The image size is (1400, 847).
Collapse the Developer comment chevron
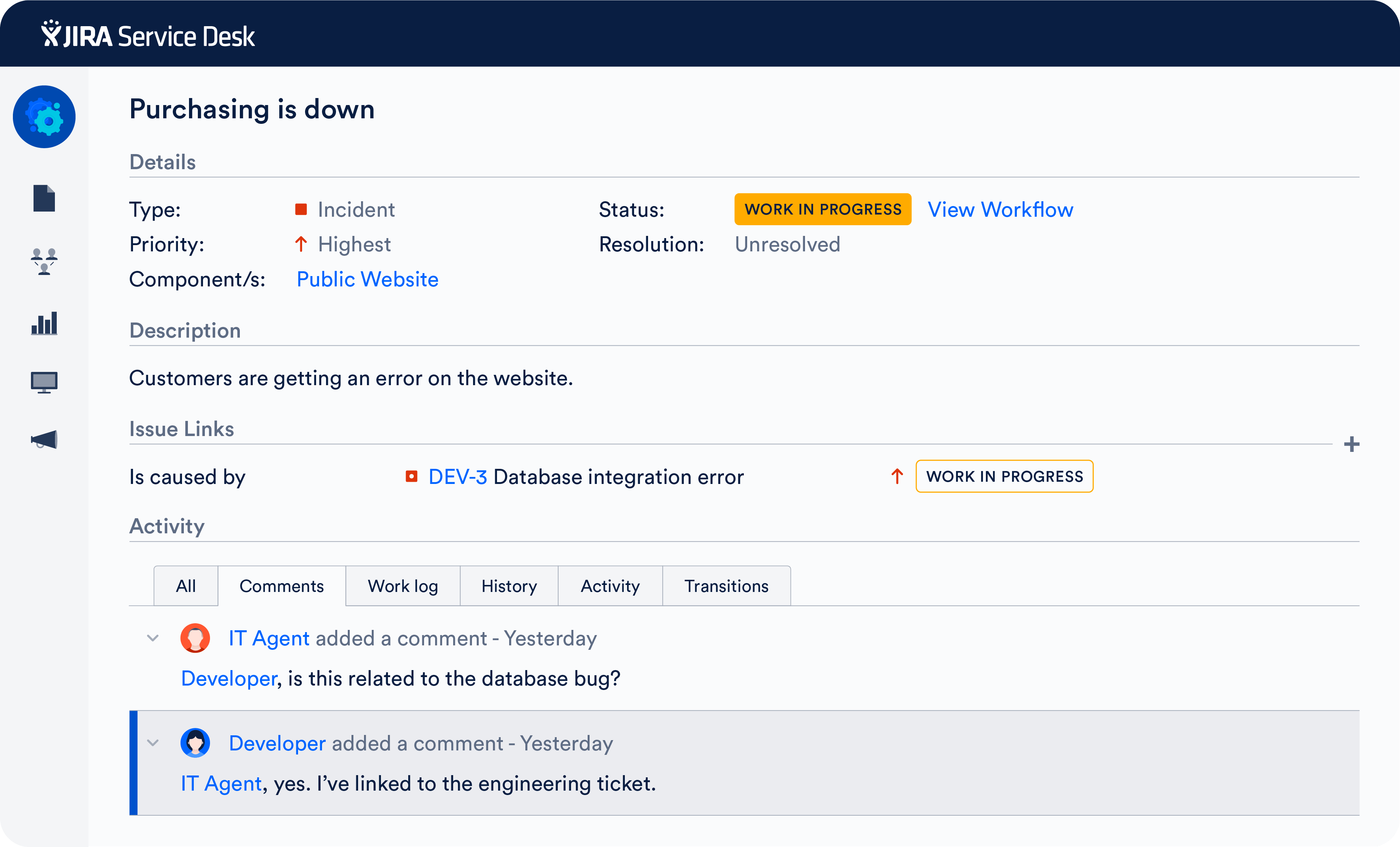pyautogui.click(x=153, y=743)
